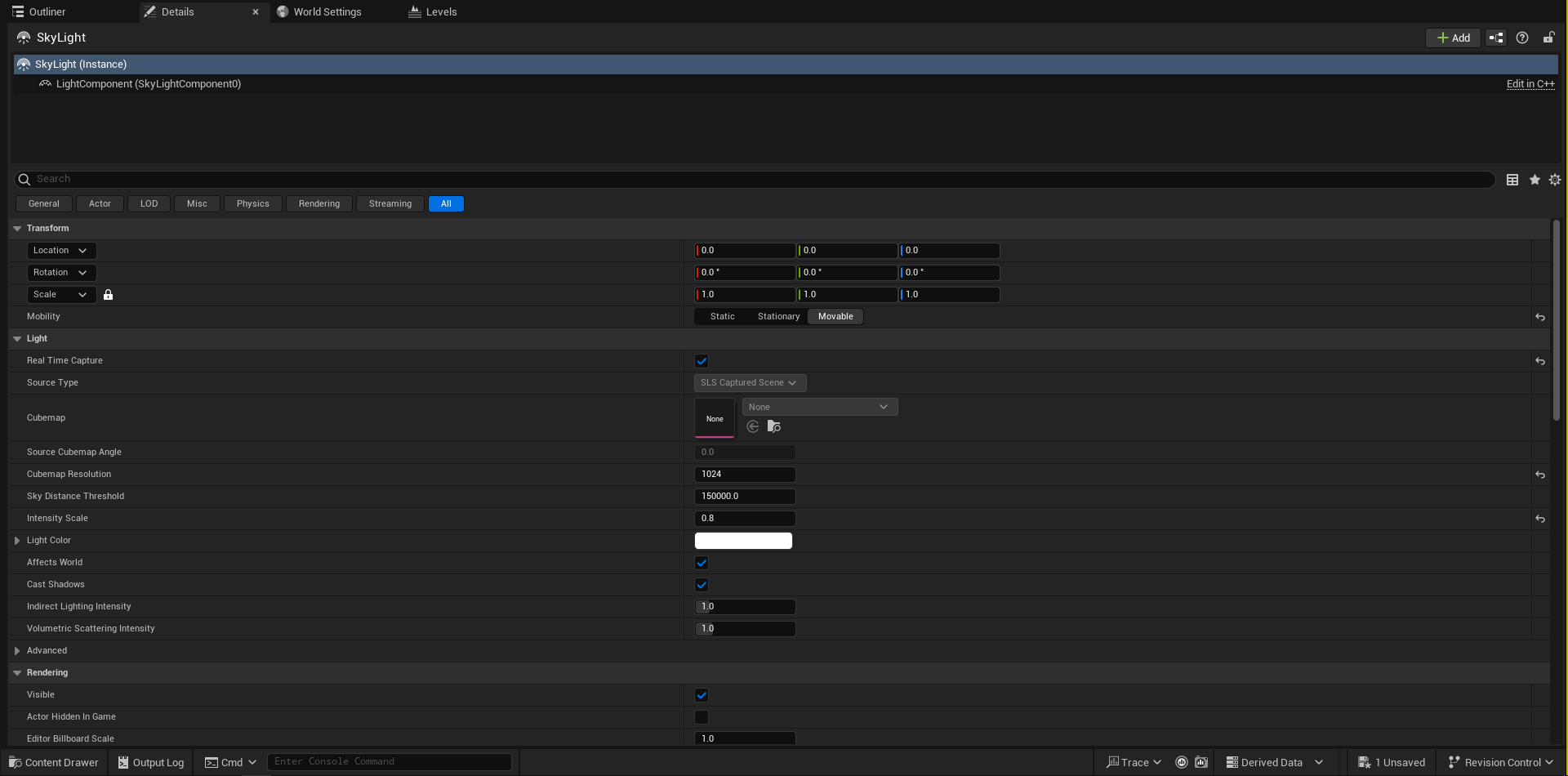The image size is (1568, 776).
Task: Collapse the Light section
Action: tap(17, 339)
